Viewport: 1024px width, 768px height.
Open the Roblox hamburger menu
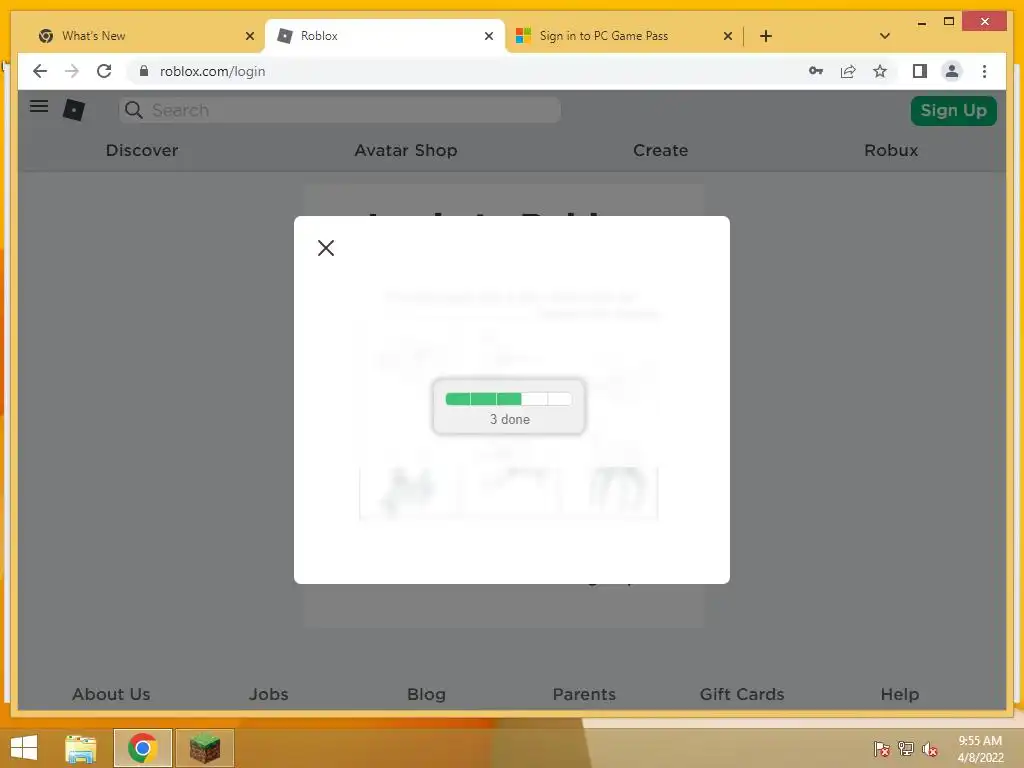pyautogui.click(x=39, y=106)
